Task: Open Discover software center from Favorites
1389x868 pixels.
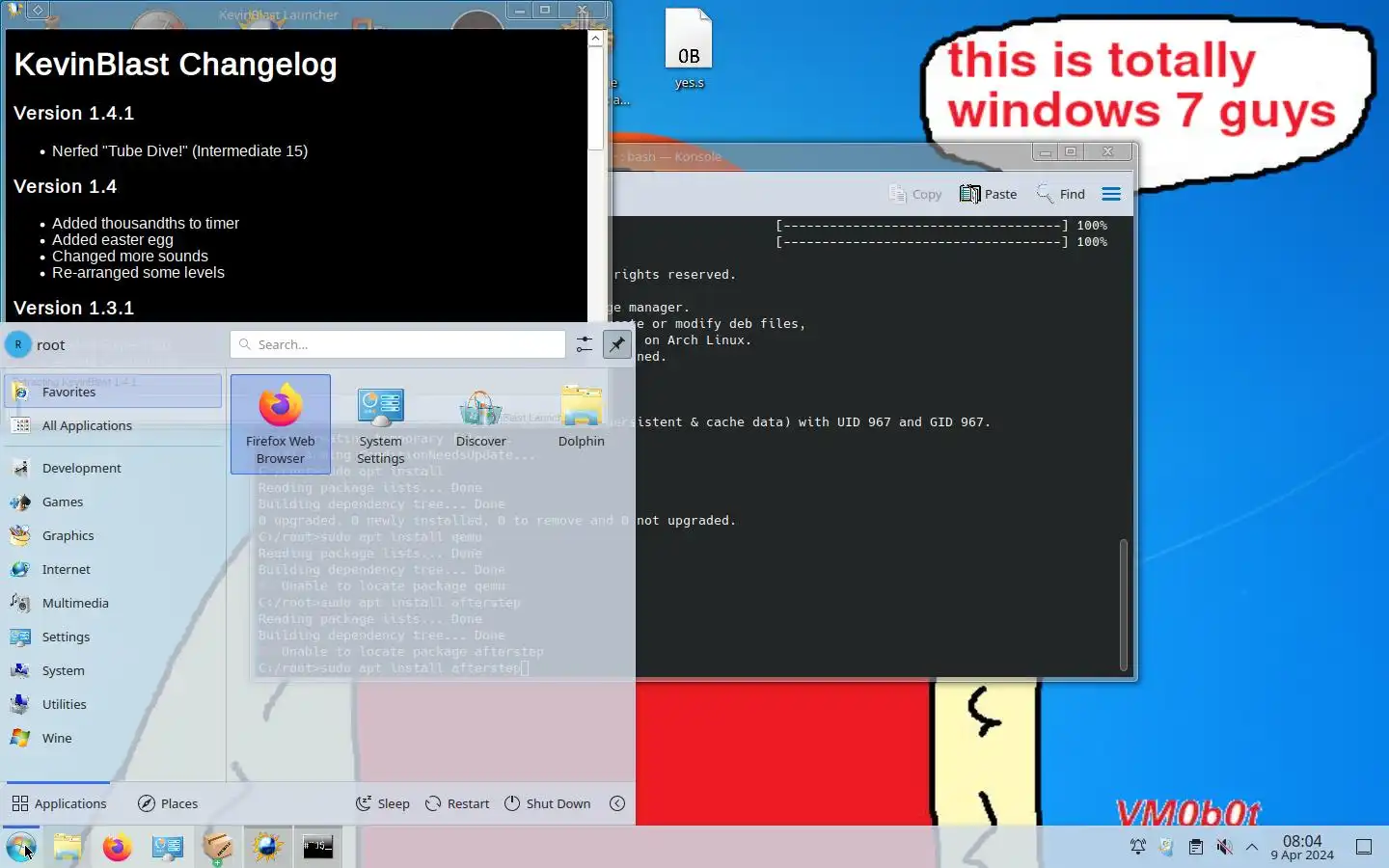Action: (x=481, y=424)
